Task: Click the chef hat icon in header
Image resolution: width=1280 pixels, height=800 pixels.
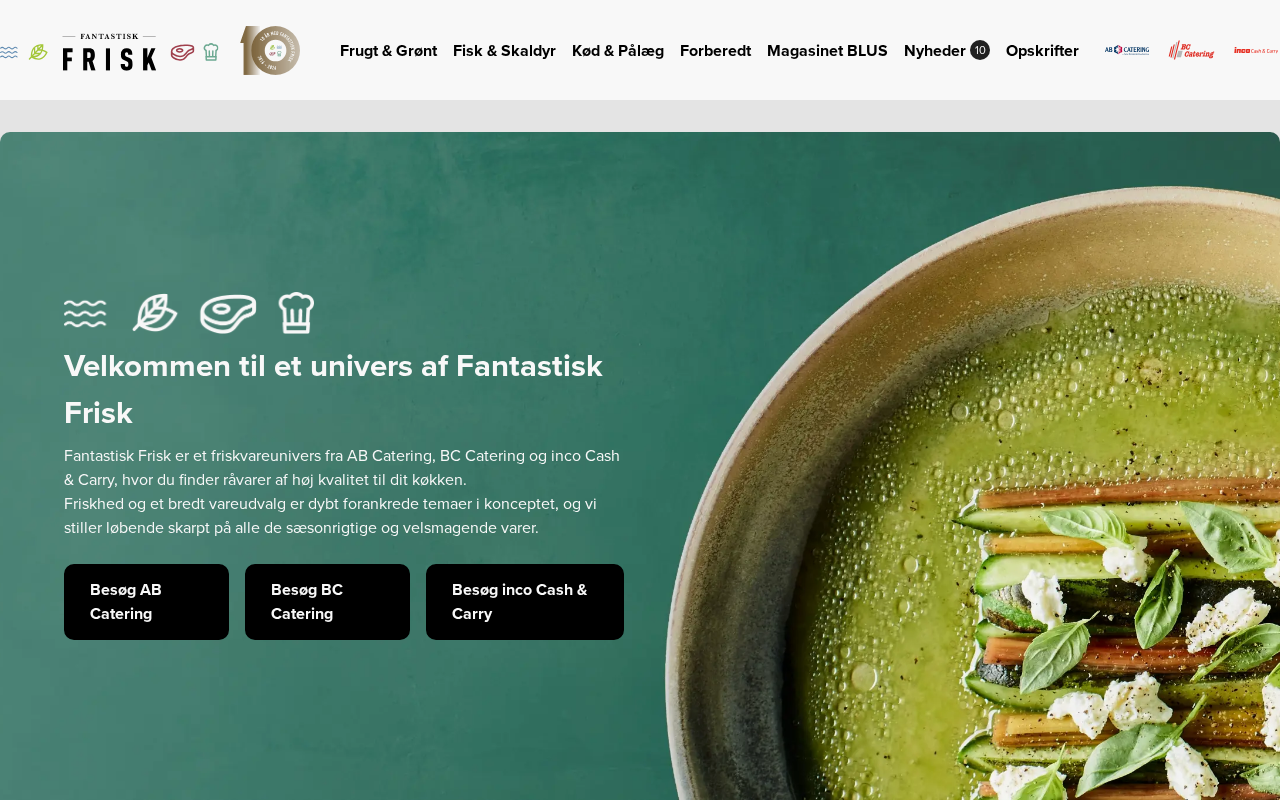Action: [211, 52]
